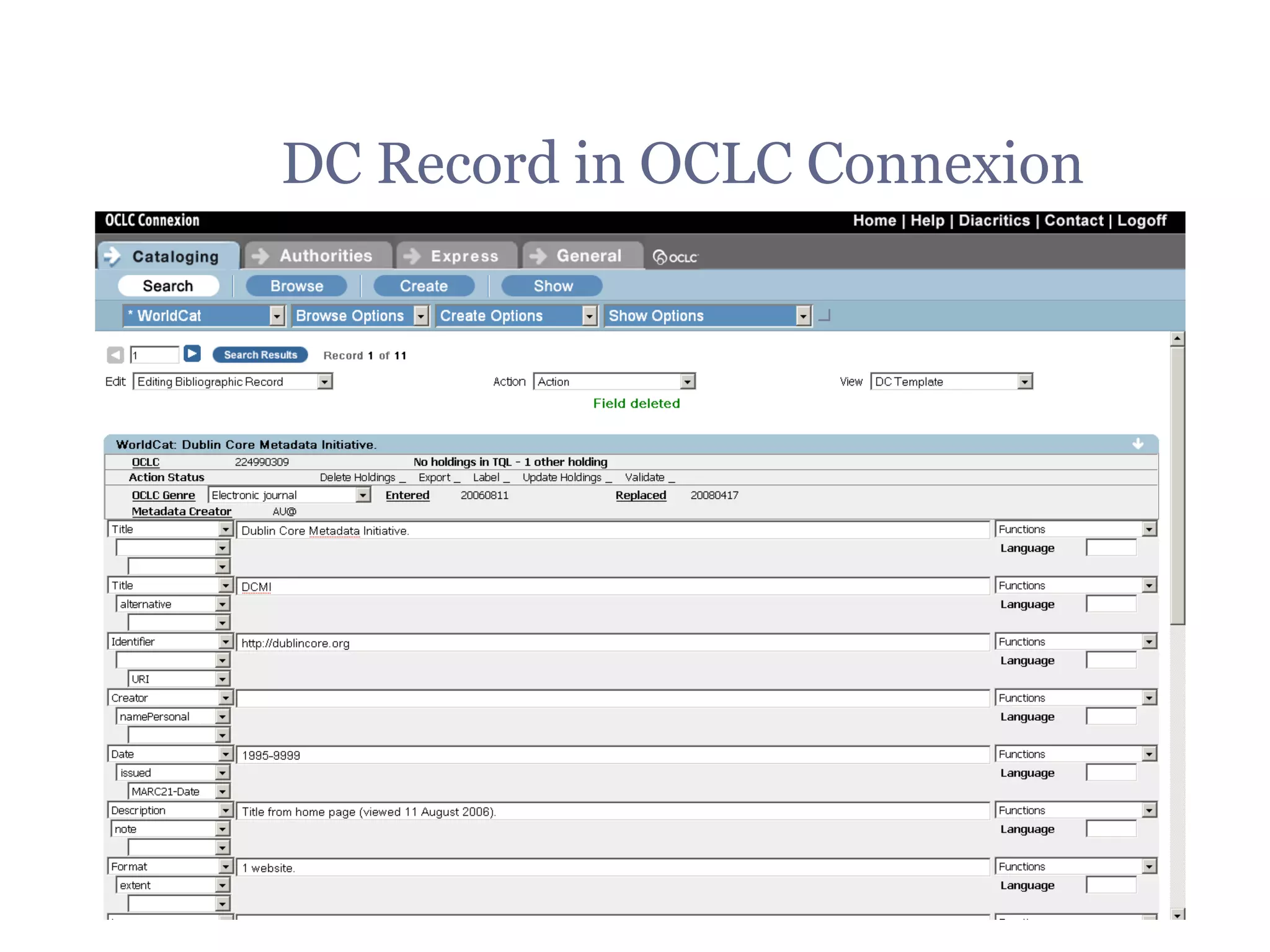The width and height of the screenshot is (1270, 952).
Task: Click the Logoff link
Action: pos(1142,221)
